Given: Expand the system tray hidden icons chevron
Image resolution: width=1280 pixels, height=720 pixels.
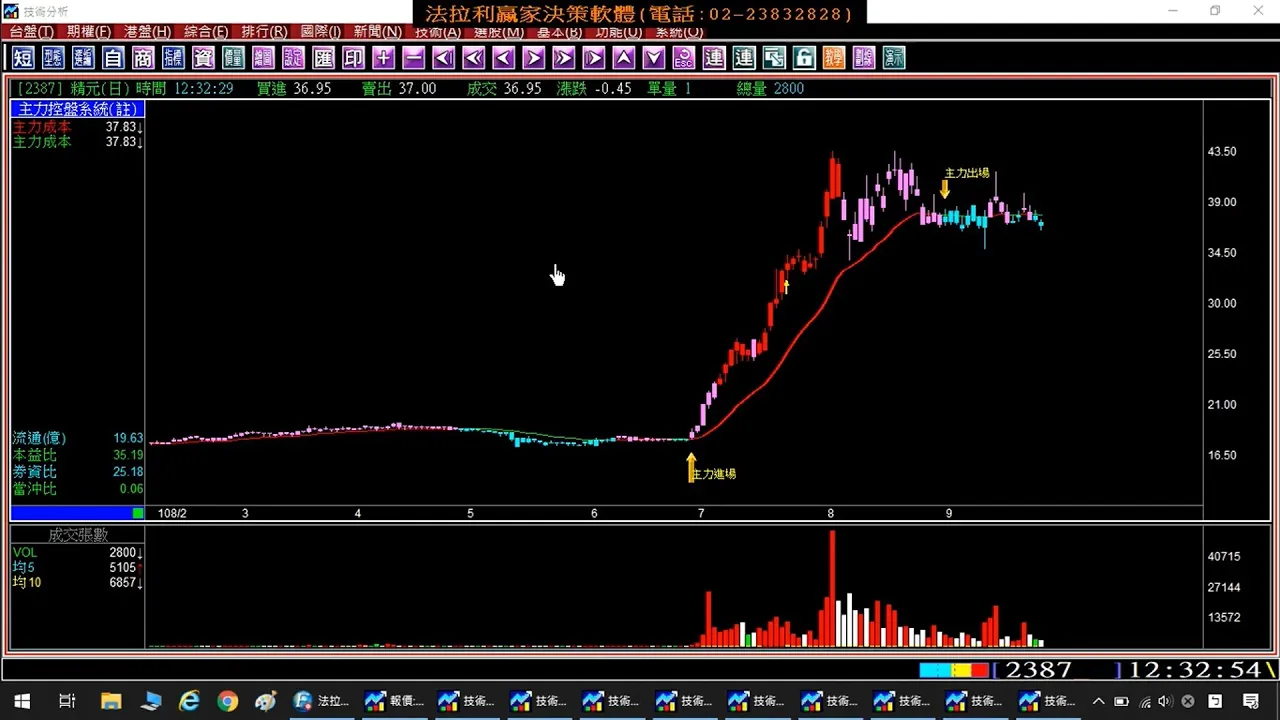Looking at the screenshot, I should [1098, 701].
